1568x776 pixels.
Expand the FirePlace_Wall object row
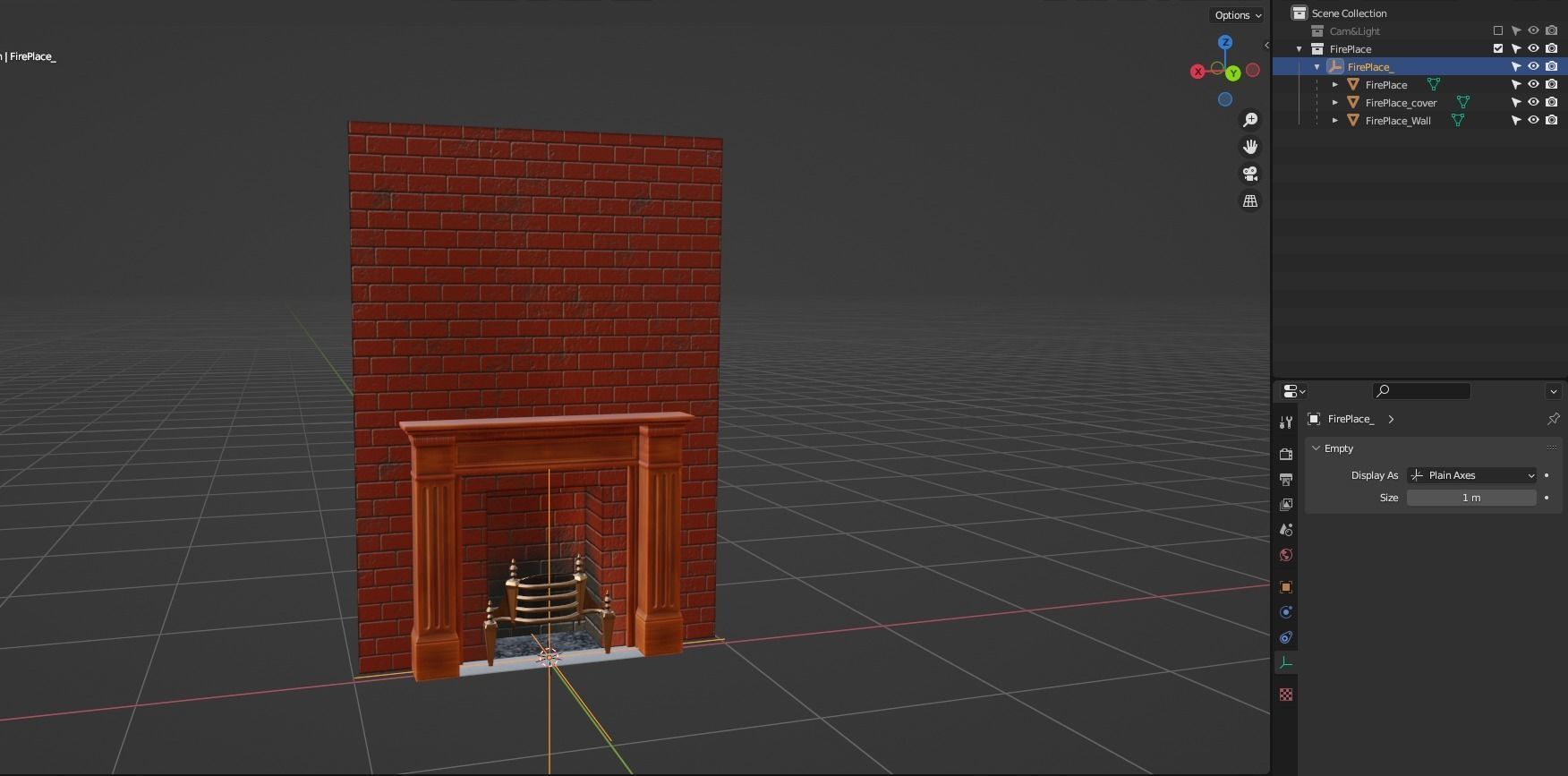tap(1335, 121)
